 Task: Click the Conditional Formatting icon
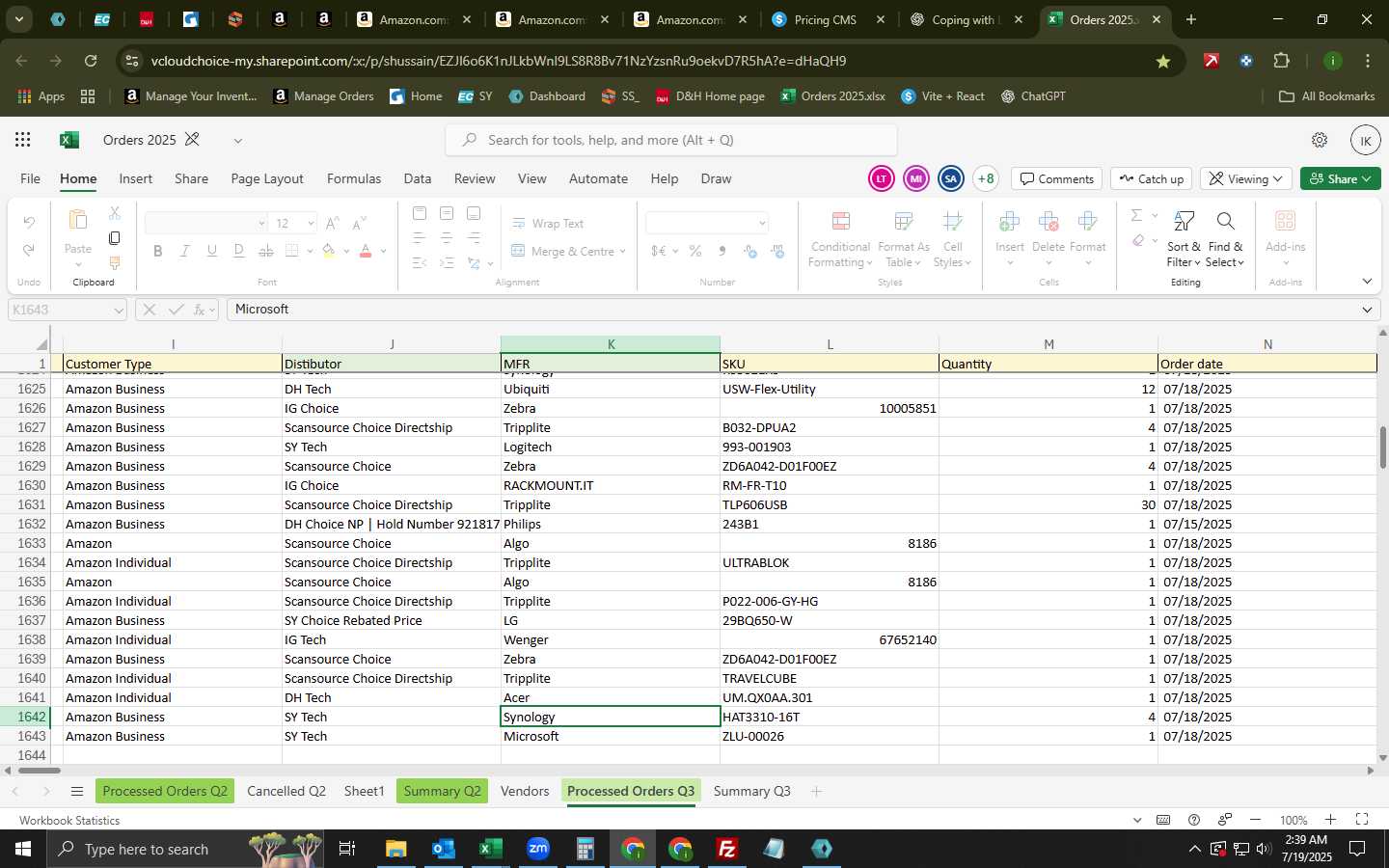click(840, 222)
